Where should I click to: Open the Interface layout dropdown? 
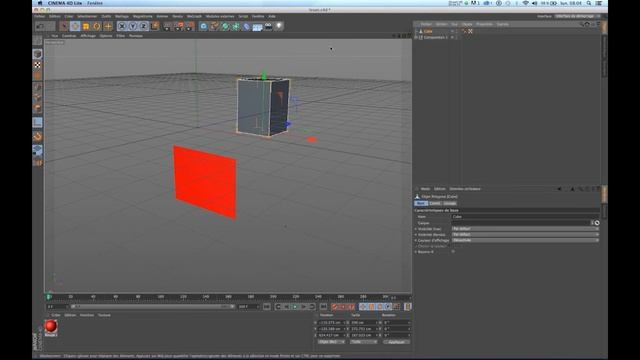point(578,16)
